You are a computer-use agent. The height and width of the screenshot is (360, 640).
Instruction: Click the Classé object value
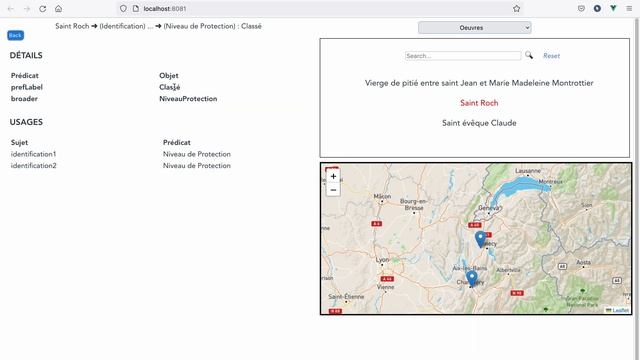(169, 87)
